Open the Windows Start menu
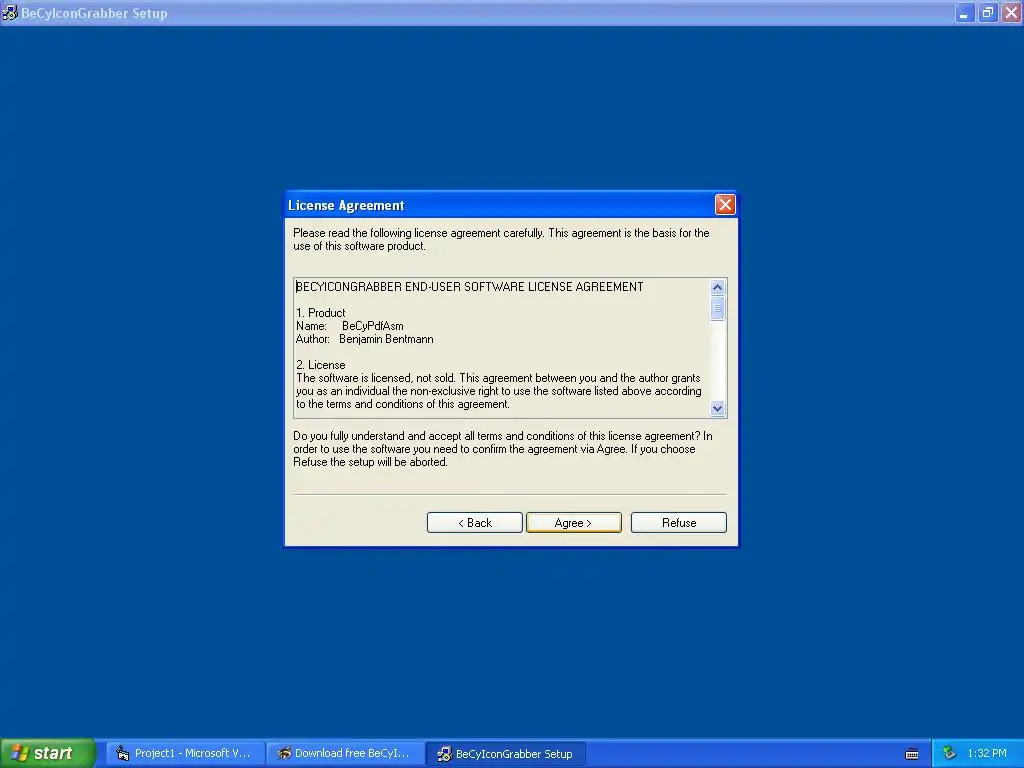Viewport: 1024px width, 768px height. pos(48,753)
